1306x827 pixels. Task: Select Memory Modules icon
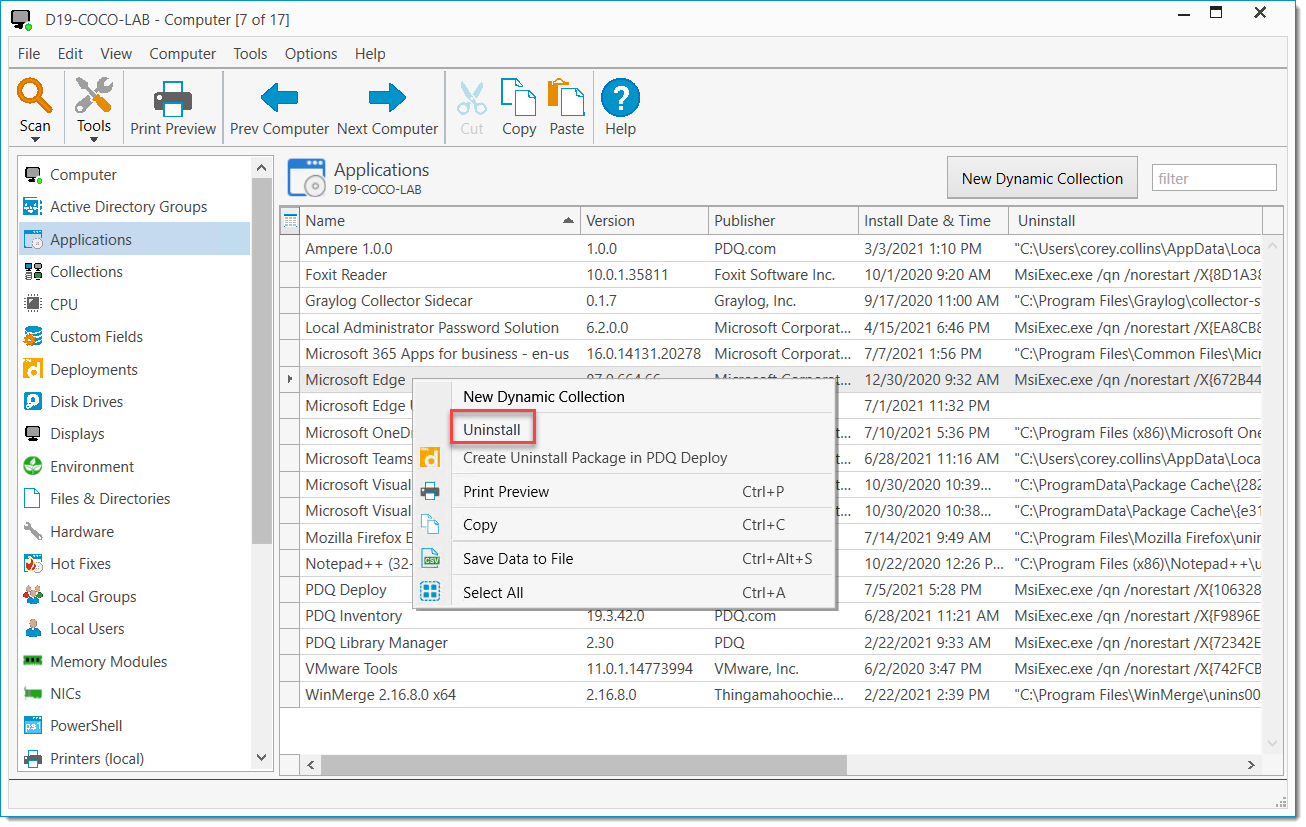(x=33, y=661)
